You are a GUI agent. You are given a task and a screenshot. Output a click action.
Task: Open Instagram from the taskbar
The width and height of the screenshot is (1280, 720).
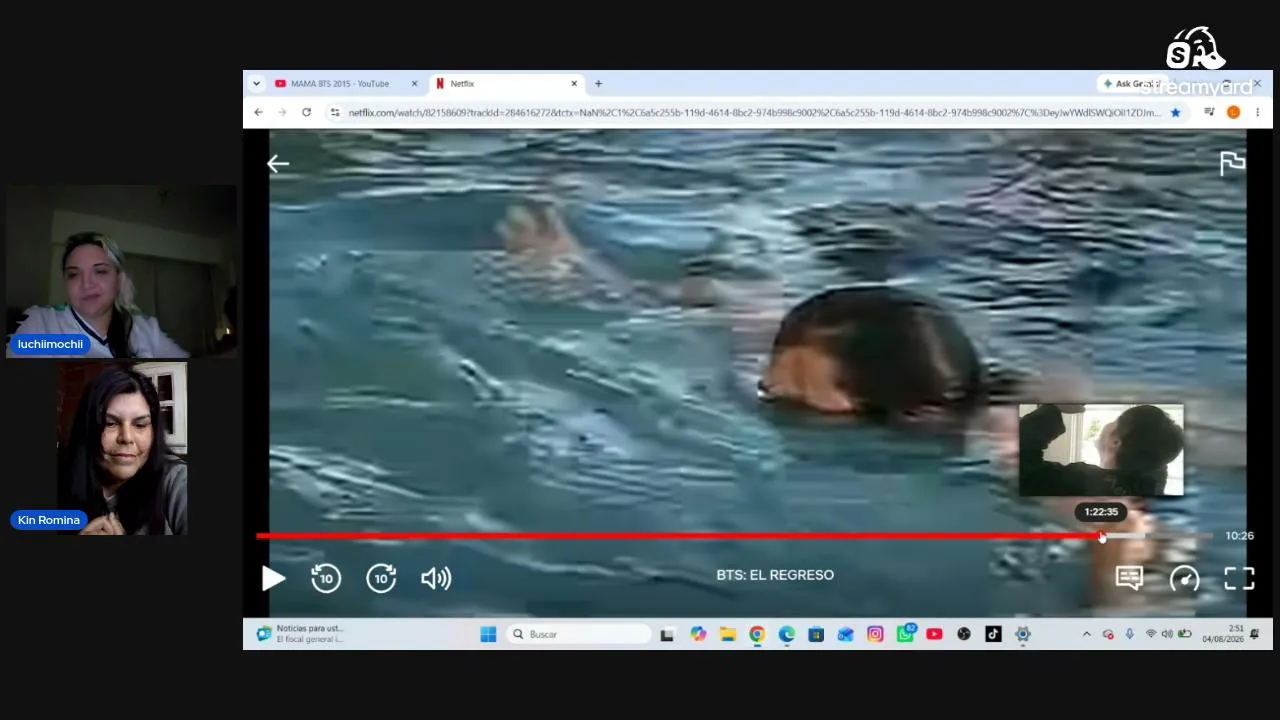pyautogui.click(x=875, y=634)
